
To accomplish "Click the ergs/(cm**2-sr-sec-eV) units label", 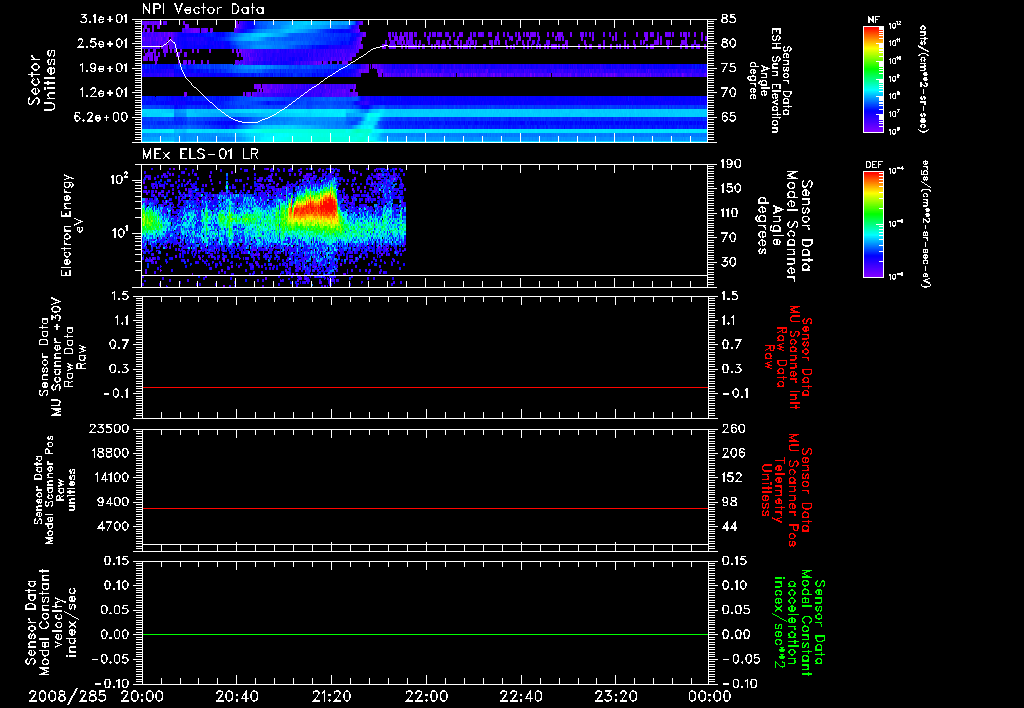I will (x=925, y=224).
